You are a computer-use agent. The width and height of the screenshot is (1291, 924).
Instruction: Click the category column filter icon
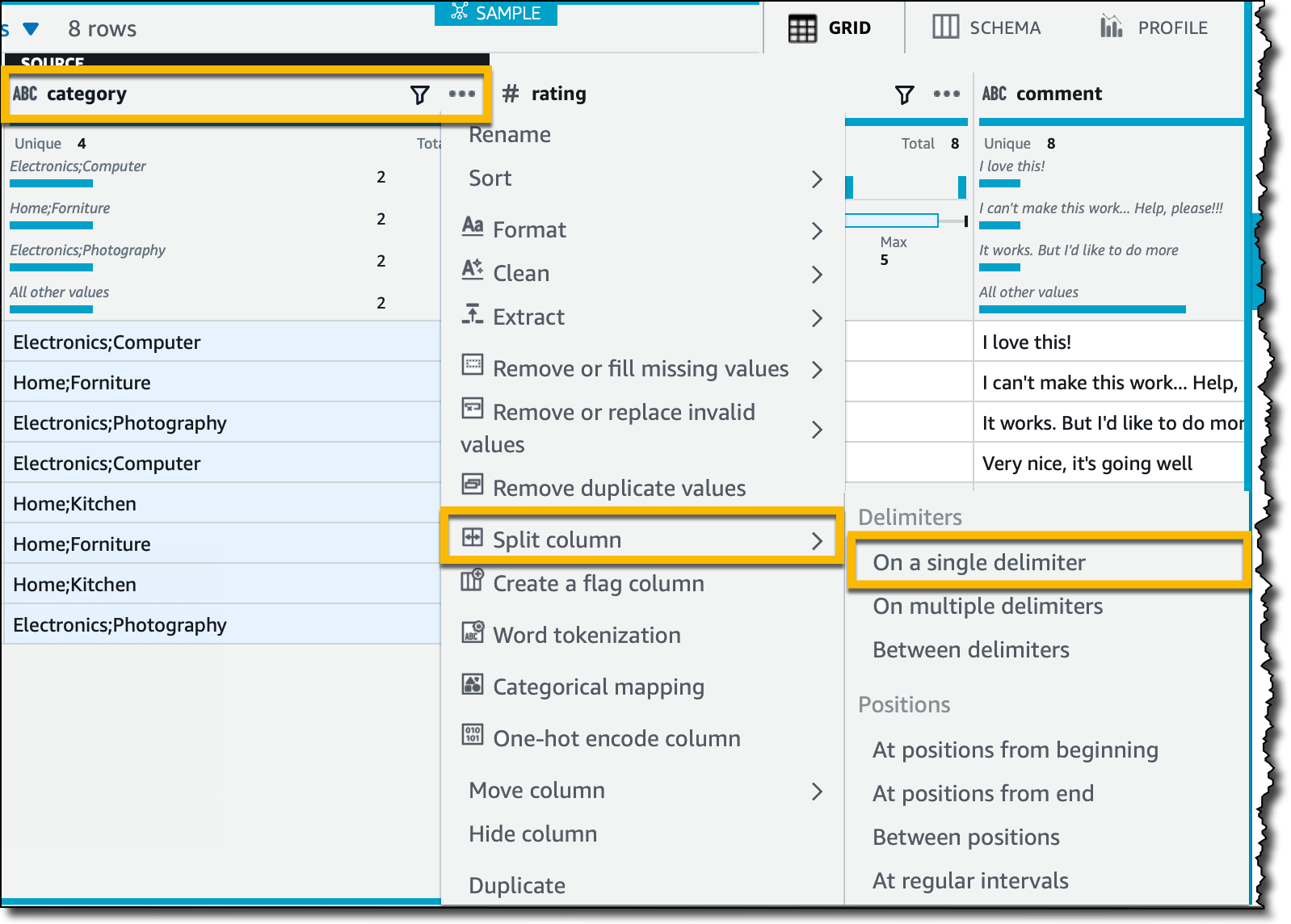419,94
